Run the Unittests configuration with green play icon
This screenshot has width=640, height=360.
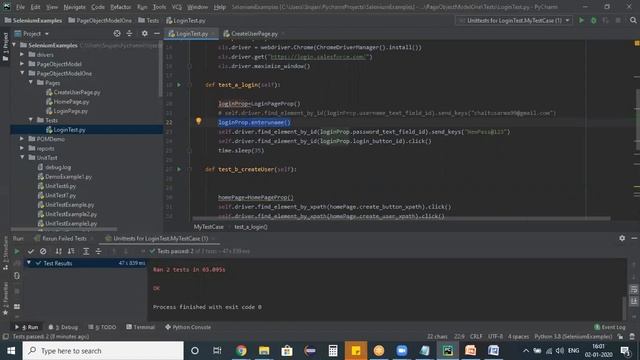[x=581, y=20]
